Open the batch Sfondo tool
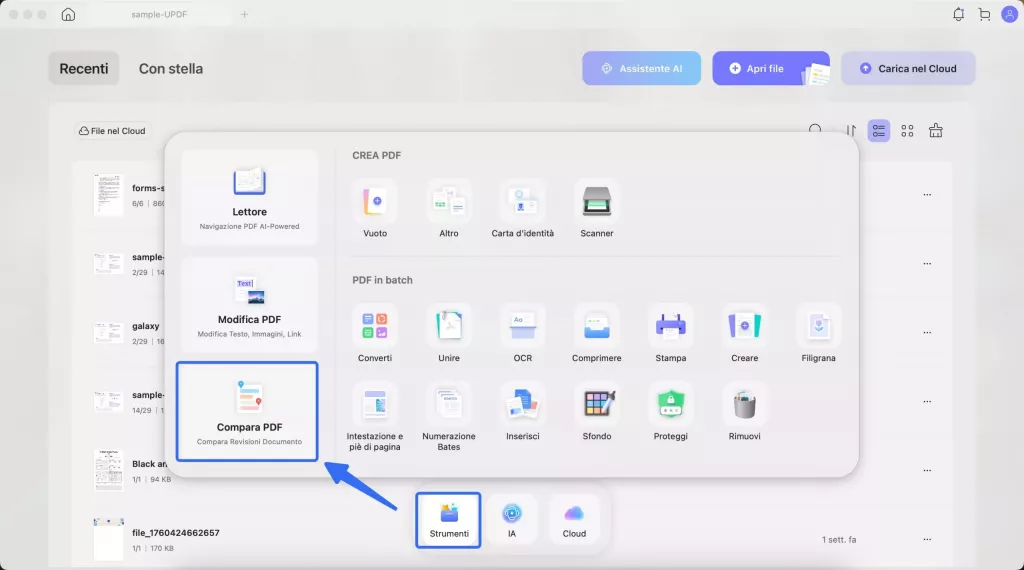The height and width of the screenshot is (570, 1024). pos(597,411)
